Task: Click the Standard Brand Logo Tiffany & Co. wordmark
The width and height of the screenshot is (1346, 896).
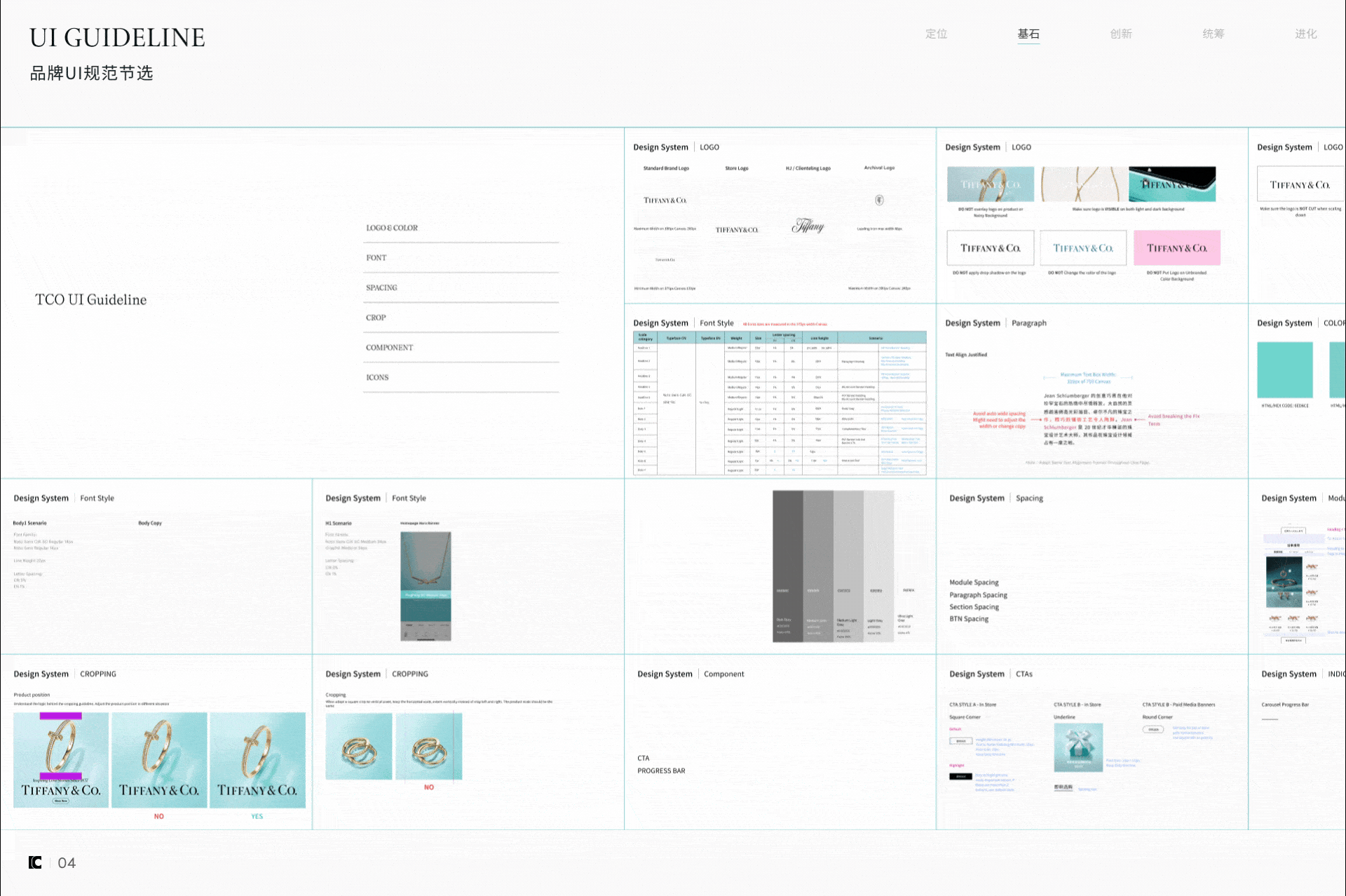Action: pos(665,201)
